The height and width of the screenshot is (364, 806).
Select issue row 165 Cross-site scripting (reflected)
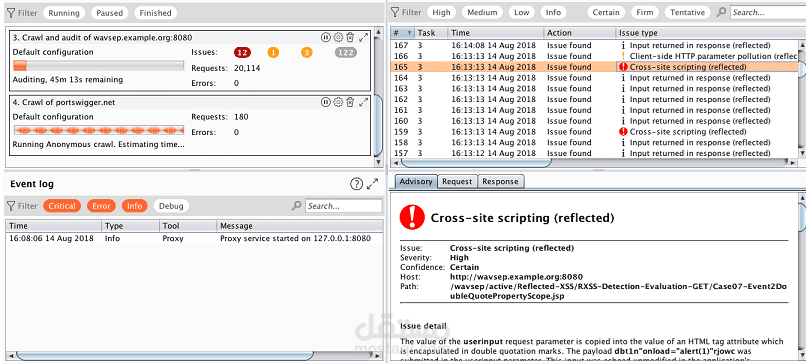(594, 67)
